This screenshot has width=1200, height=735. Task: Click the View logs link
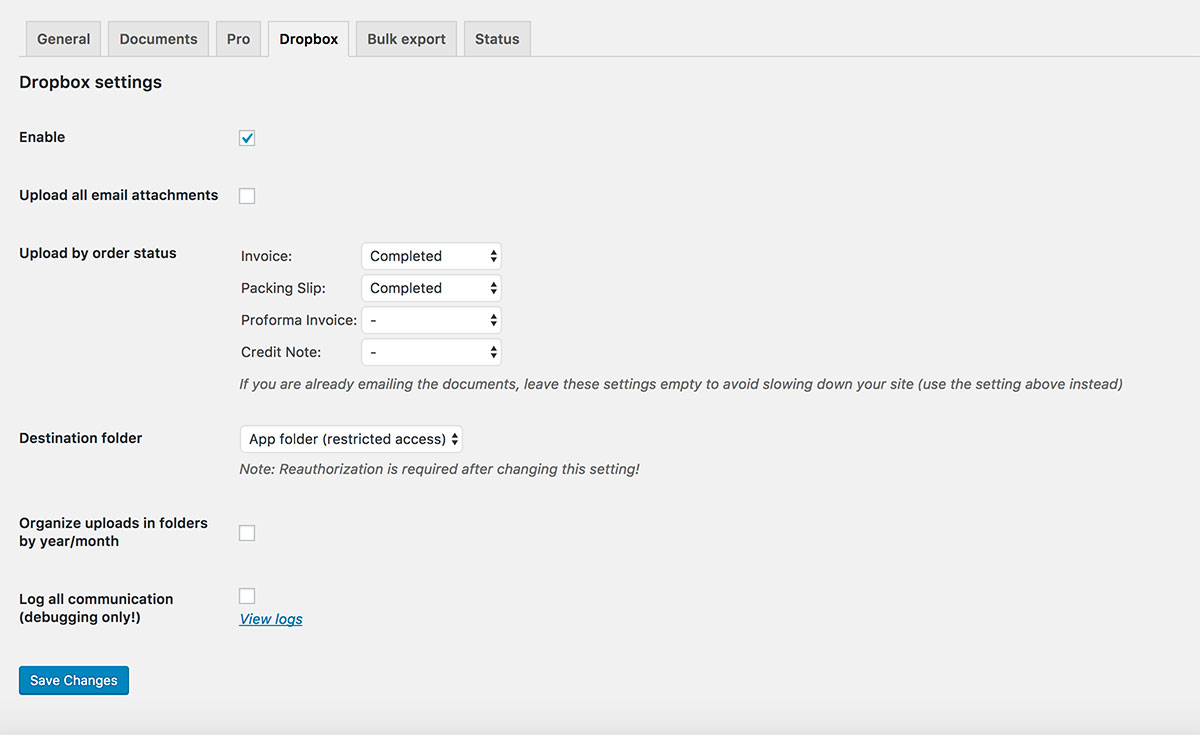(x=271, y=619)
